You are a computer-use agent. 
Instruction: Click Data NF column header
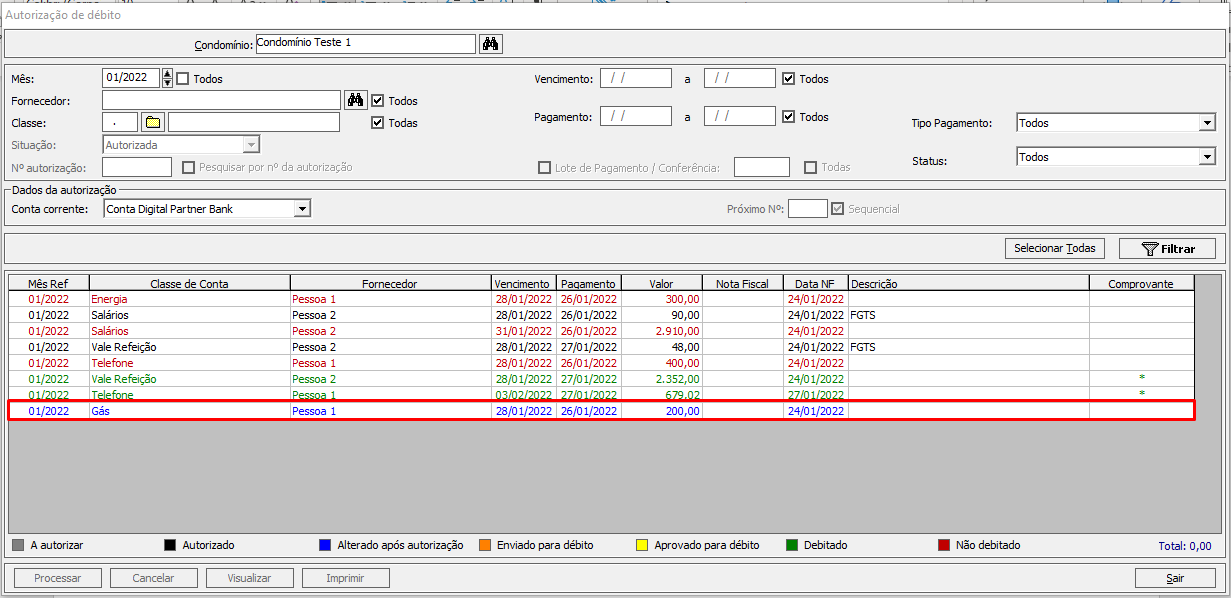point(815,283)
